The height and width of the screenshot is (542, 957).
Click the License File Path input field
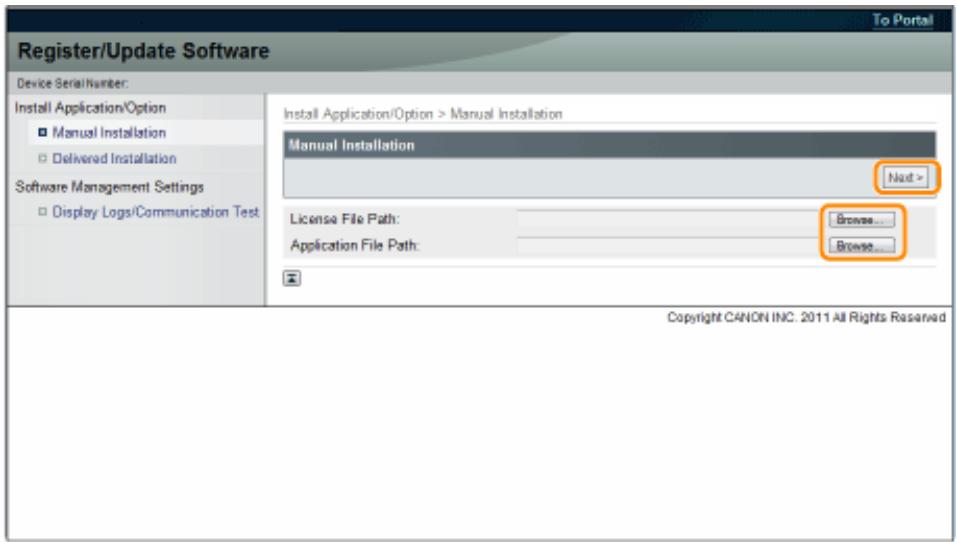coord(670,219)
